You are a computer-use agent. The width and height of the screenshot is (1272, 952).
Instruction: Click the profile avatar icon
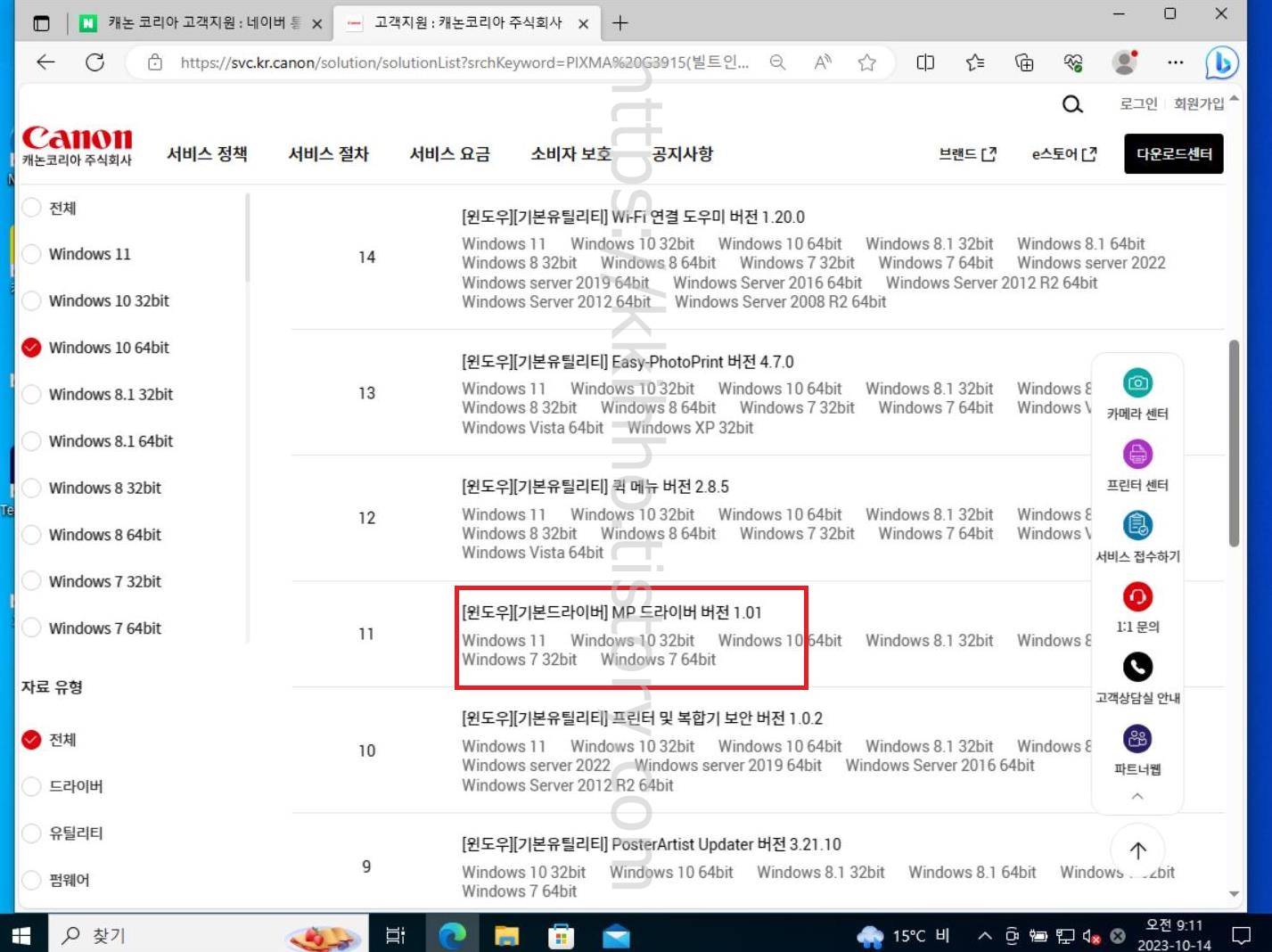coord(1125,62)
